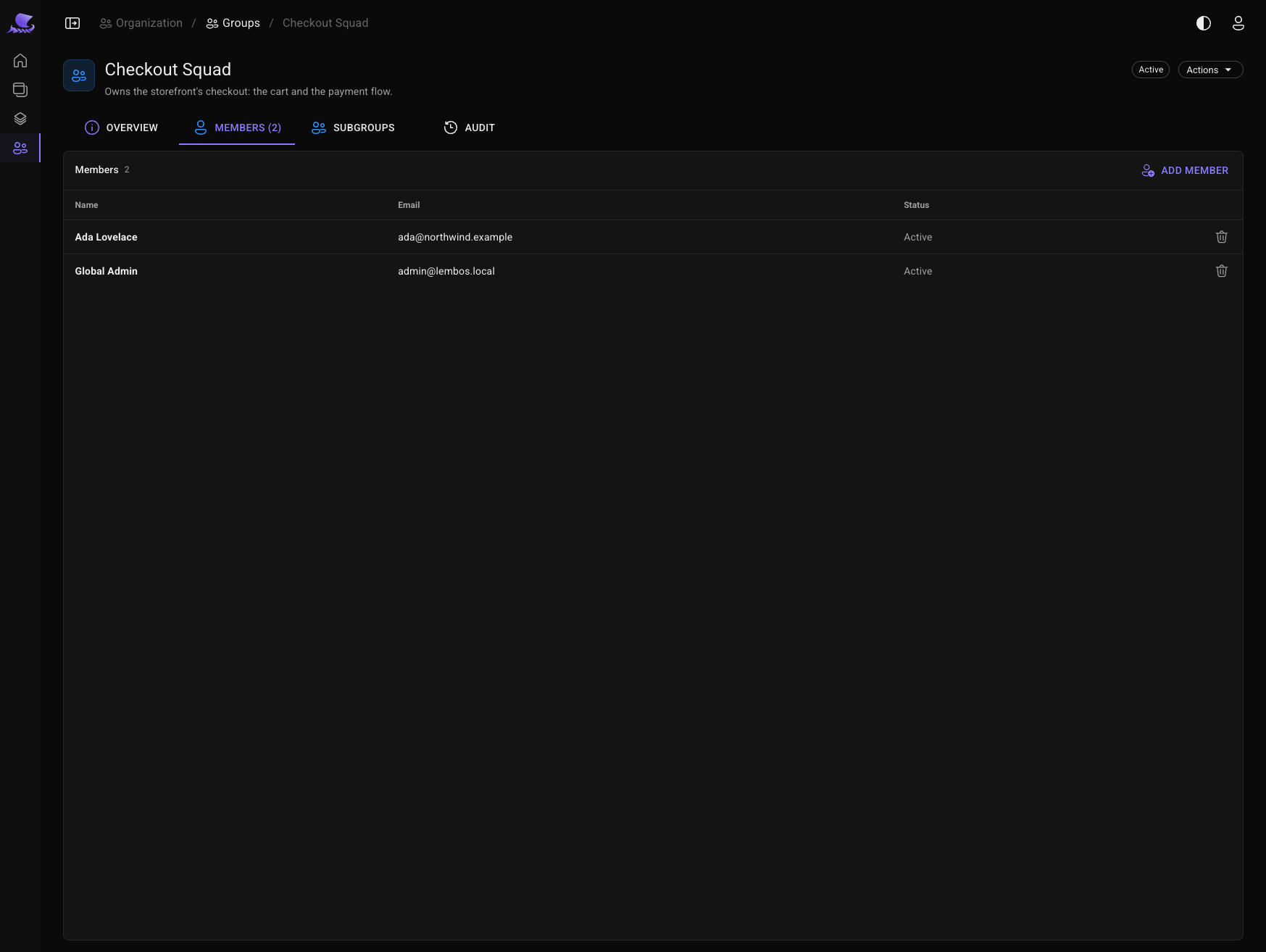
Task: Click the Status column header
Action: (916, 205)
